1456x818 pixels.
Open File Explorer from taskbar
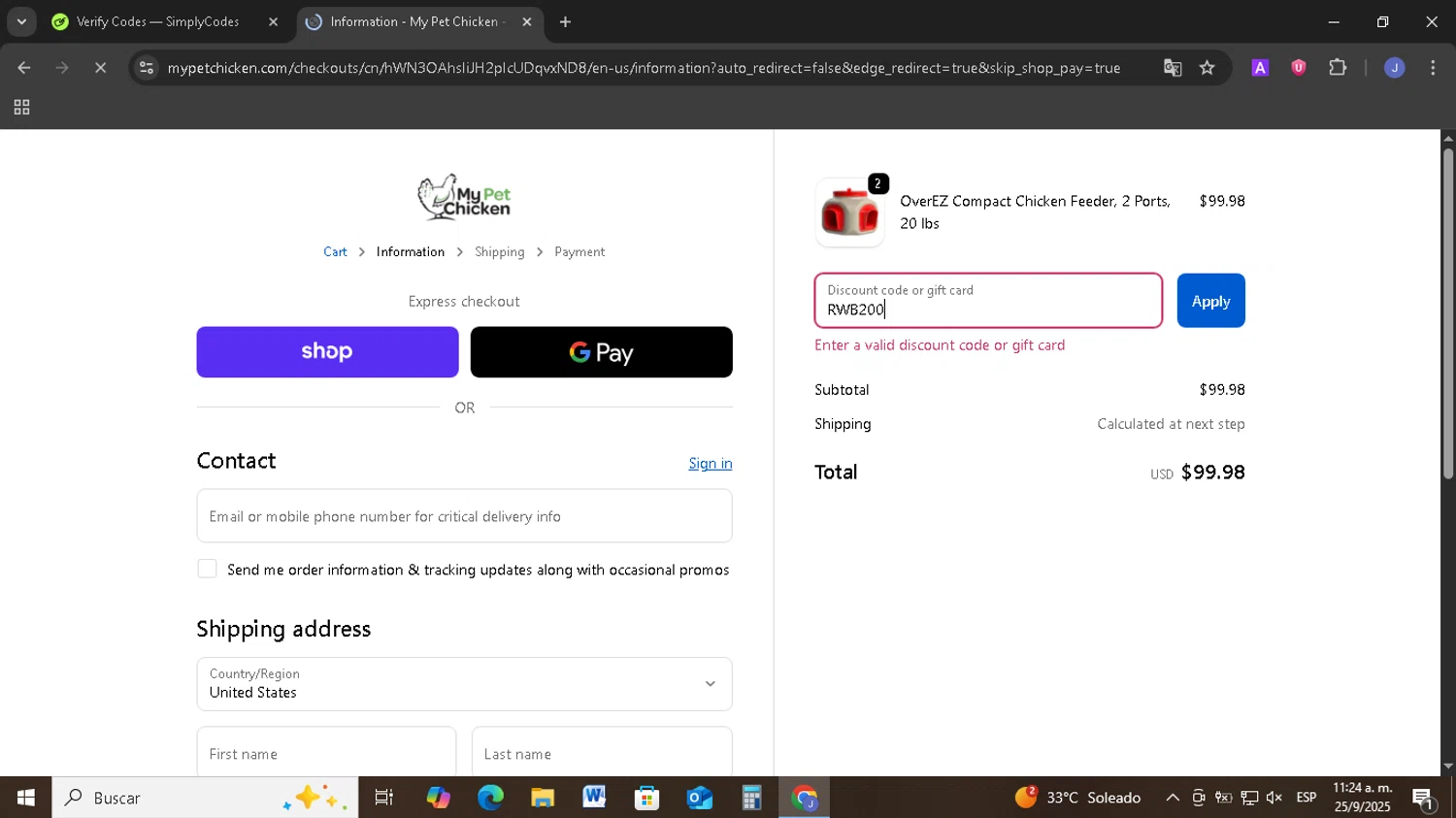[x=543, y=798]
